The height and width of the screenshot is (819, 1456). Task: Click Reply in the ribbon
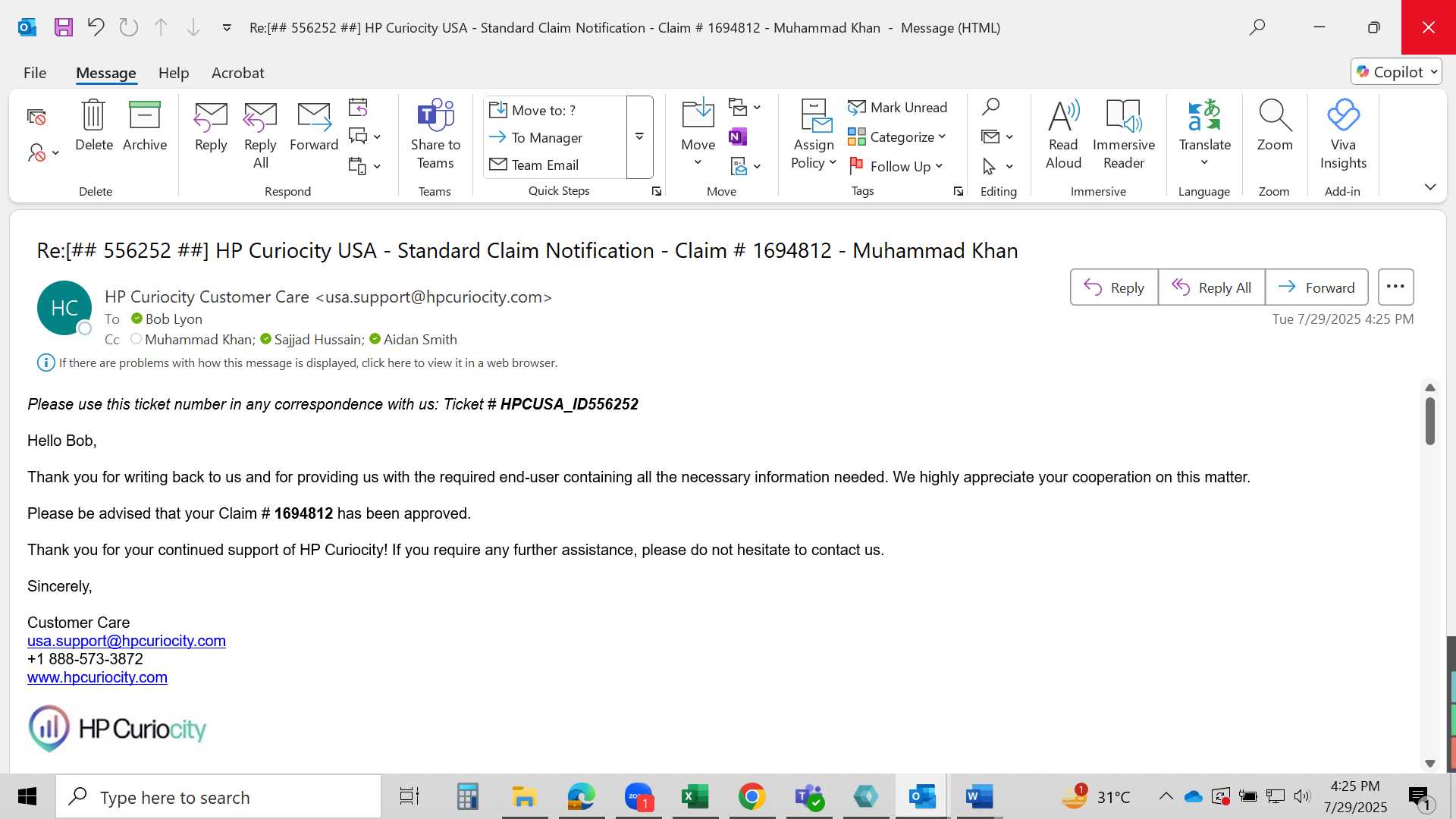click(x=211, y=126)
